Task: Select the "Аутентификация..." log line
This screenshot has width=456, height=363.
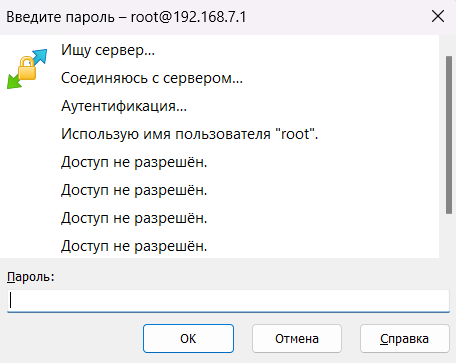Action: [x=124, y=106]
